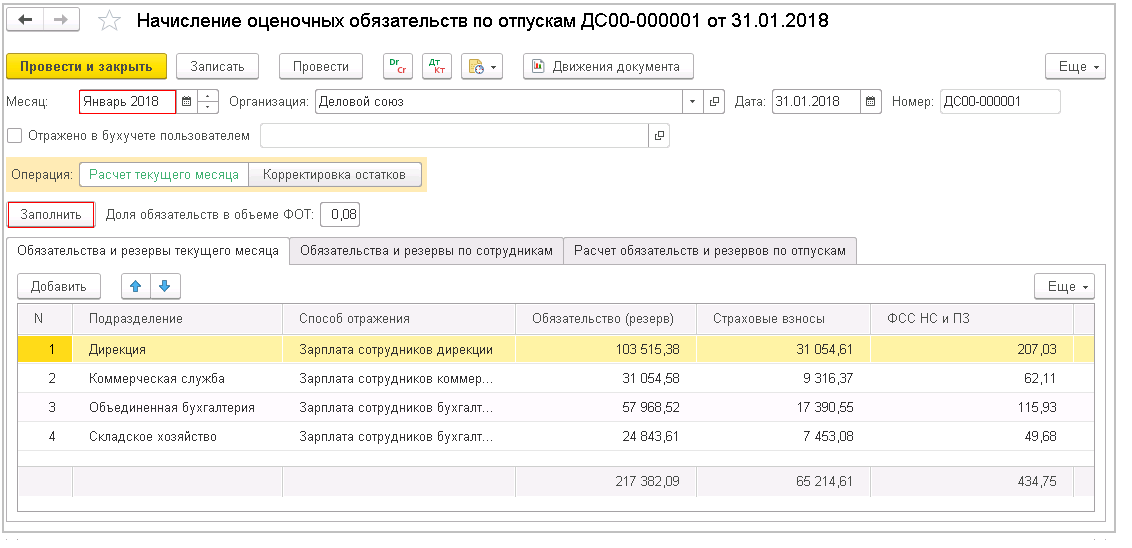Click the Месяц field showing Январь 2018
Viewport: 1132px width, 548px height.
tap(128, 102)
